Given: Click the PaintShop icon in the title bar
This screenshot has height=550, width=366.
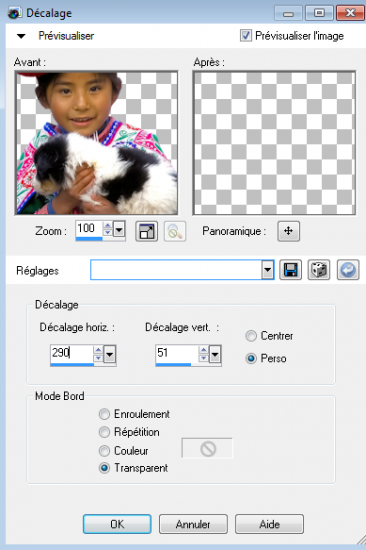Looking at the screenshot, I should [14, 13].
